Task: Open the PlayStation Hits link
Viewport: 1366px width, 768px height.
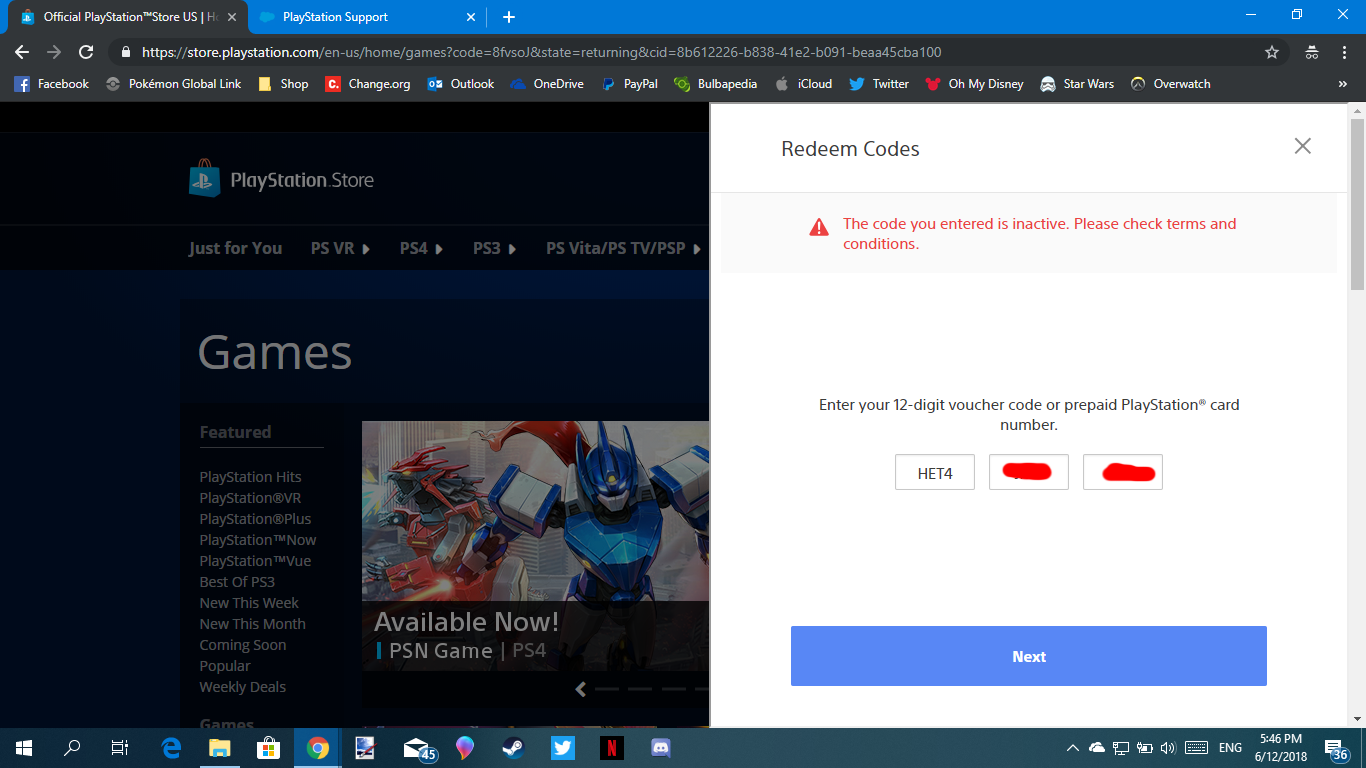Action: tap(250, 477)
